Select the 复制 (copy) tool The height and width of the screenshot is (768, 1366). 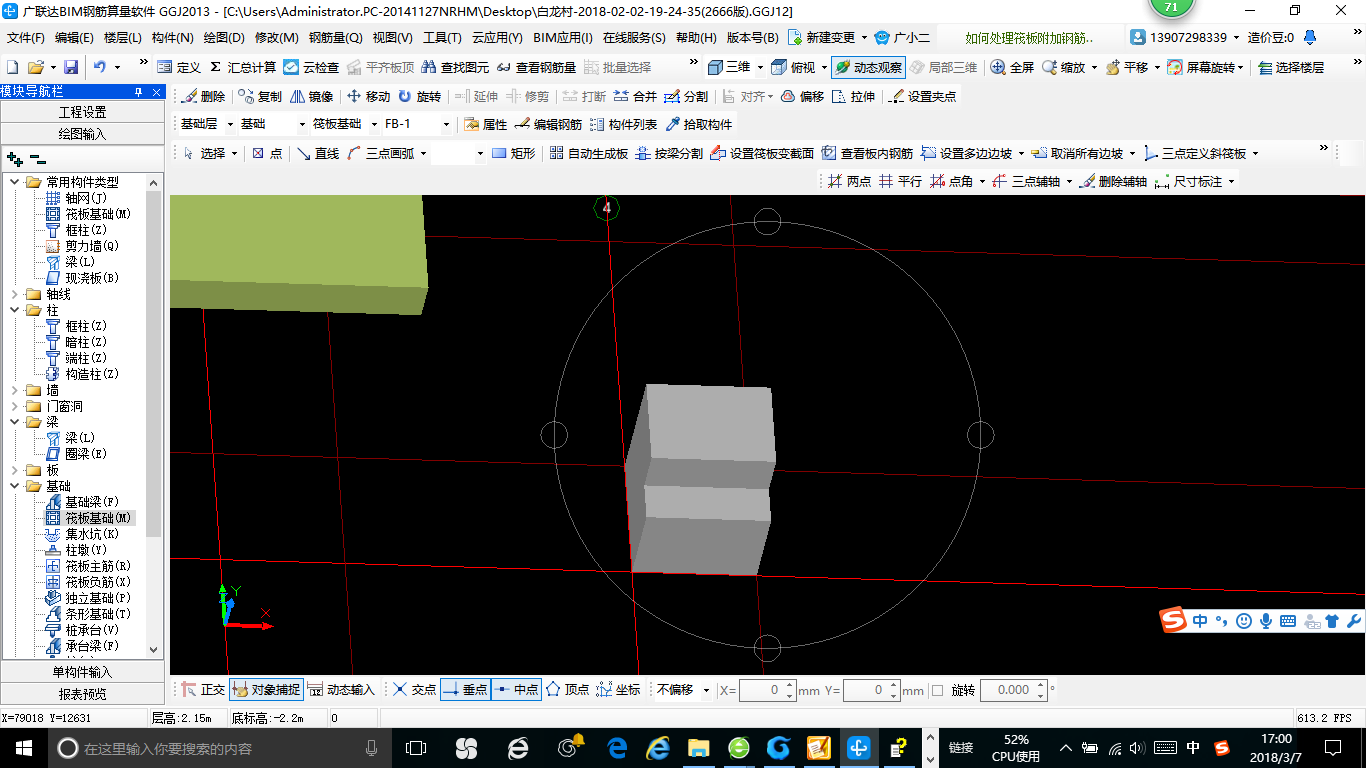(x=261, y=97)
